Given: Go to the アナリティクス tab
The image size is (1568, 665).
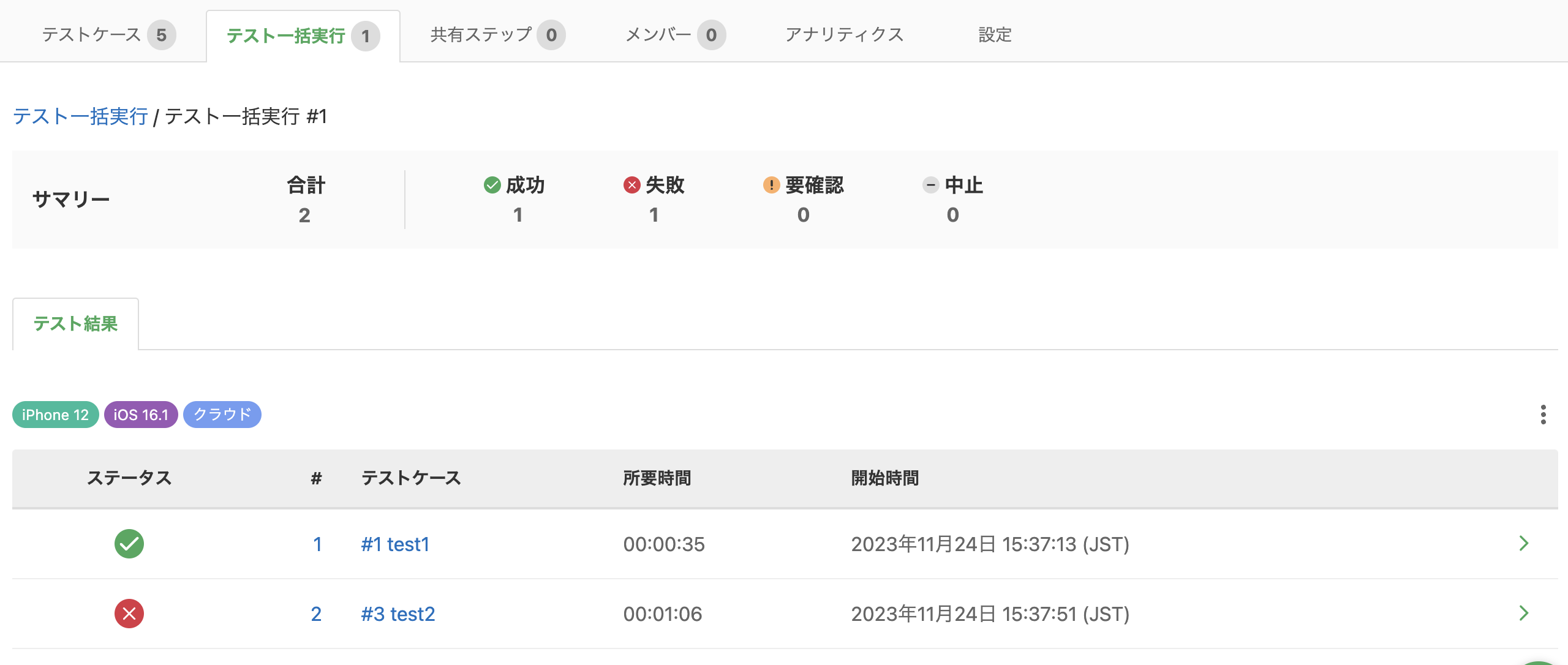Looking at the screenshot, I should pyautogui.click(x=845, y=35).
